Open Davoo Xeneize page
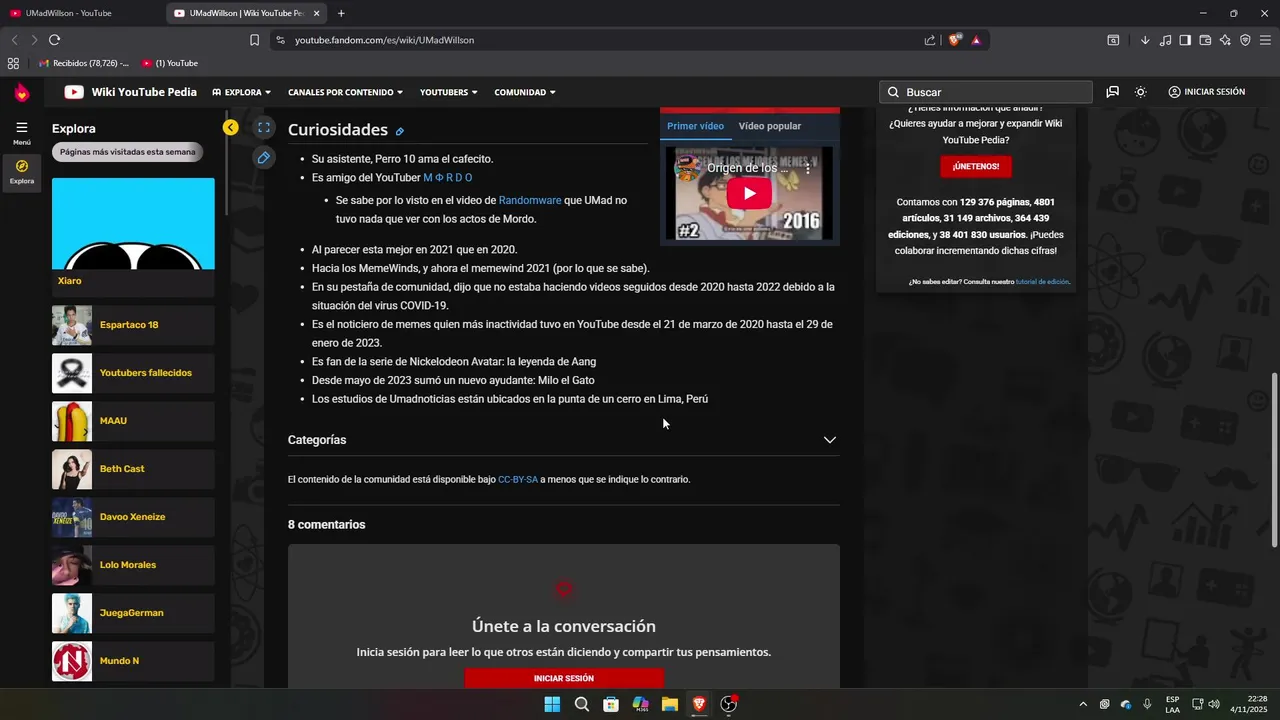Screen dimensions: 1280x720 tap(133, 517)
